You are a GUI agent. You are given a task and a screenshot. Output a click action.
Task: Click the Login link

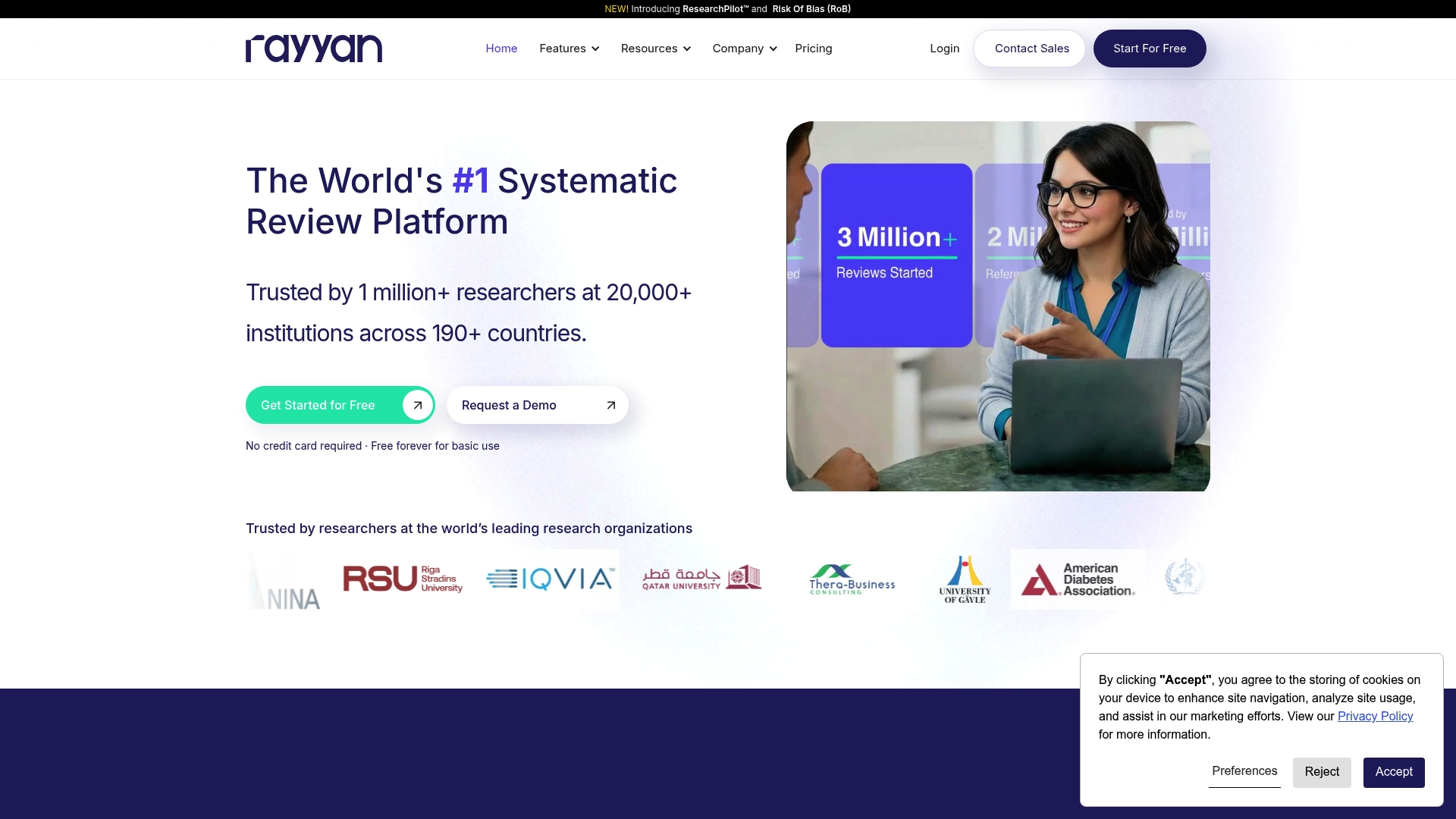[945, 49]
